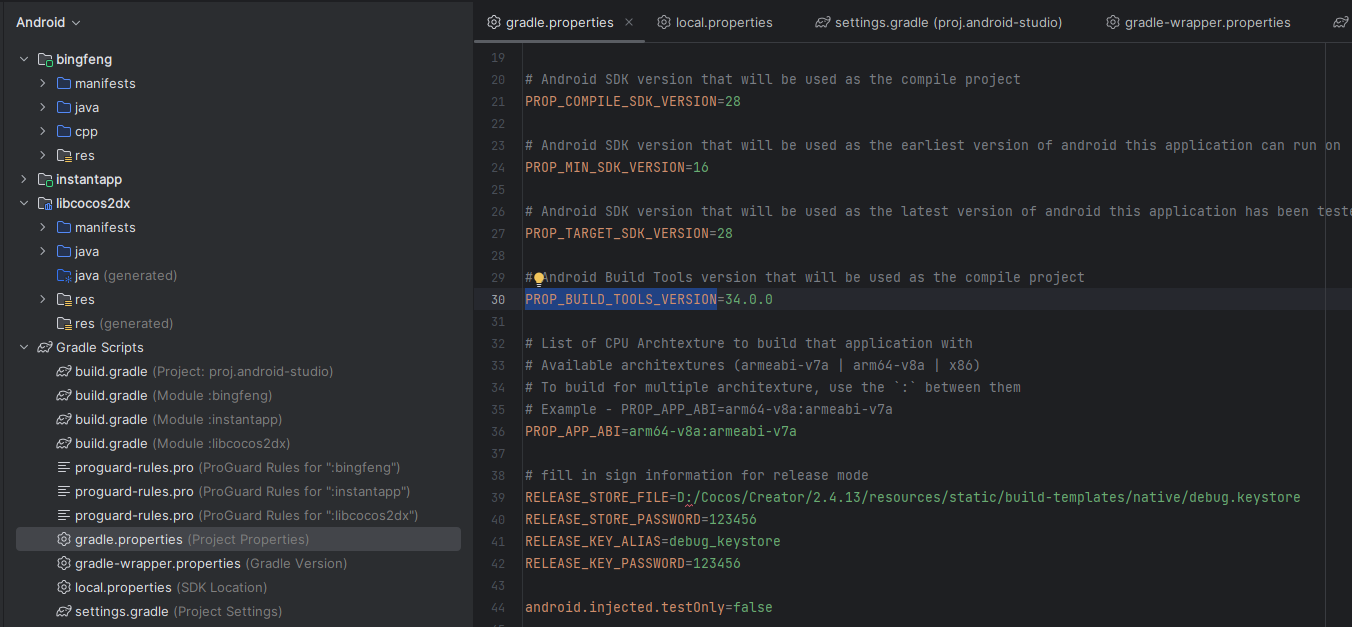
Task: Collapse the Gradle Scripts node
Action: coord(24,348)
